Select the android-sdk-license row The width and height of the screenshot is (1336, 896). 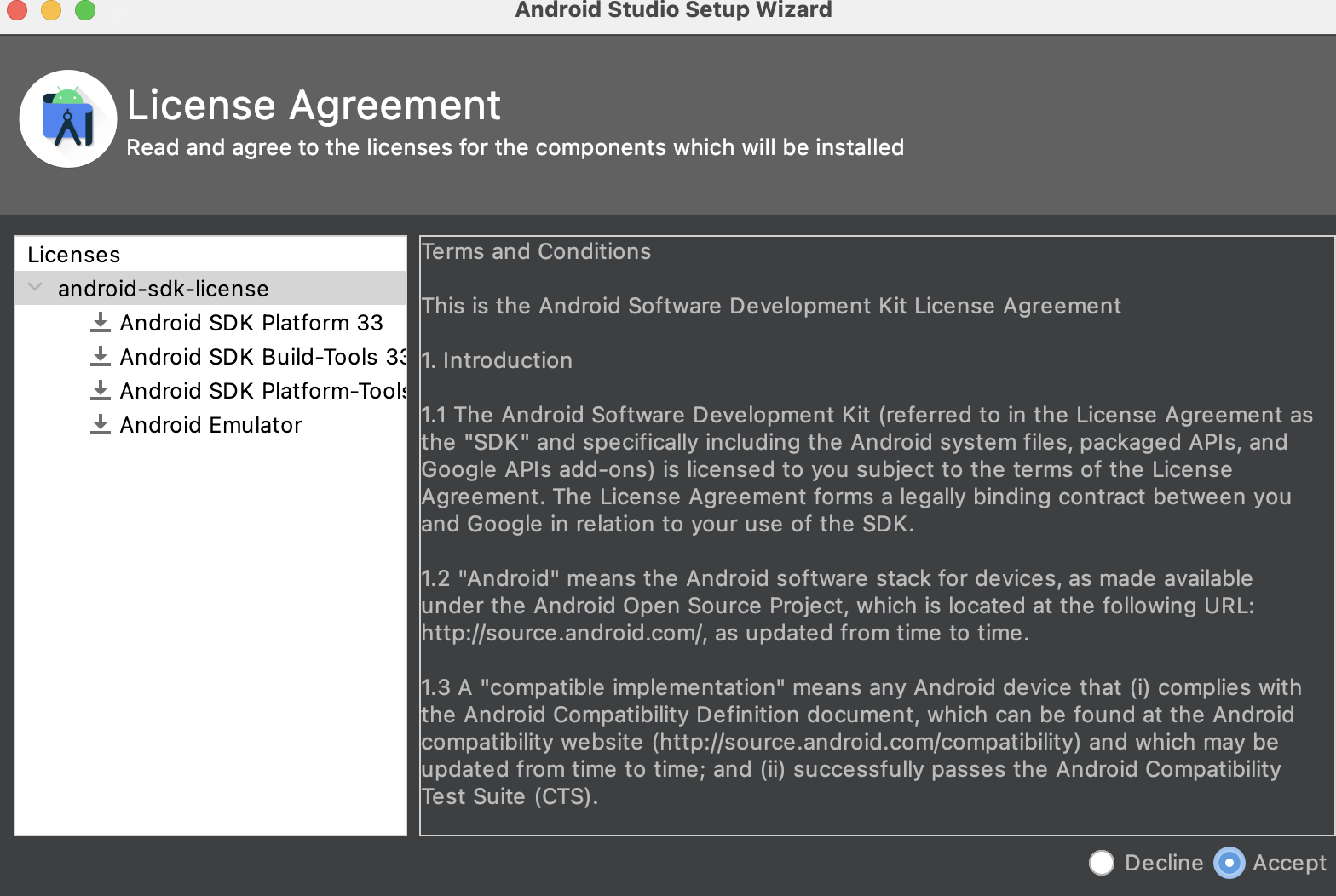210,288
